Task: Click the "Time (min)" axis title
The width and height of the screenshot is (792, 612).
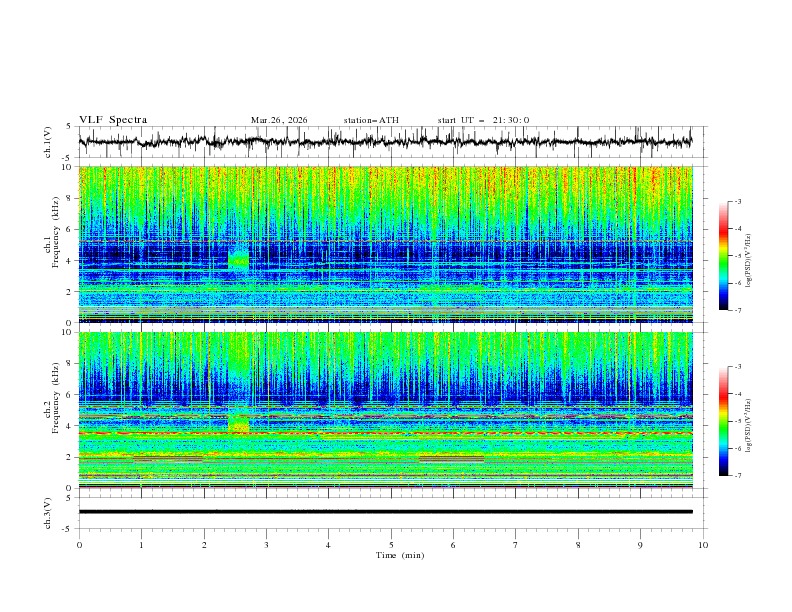Action: coord(400,555)
